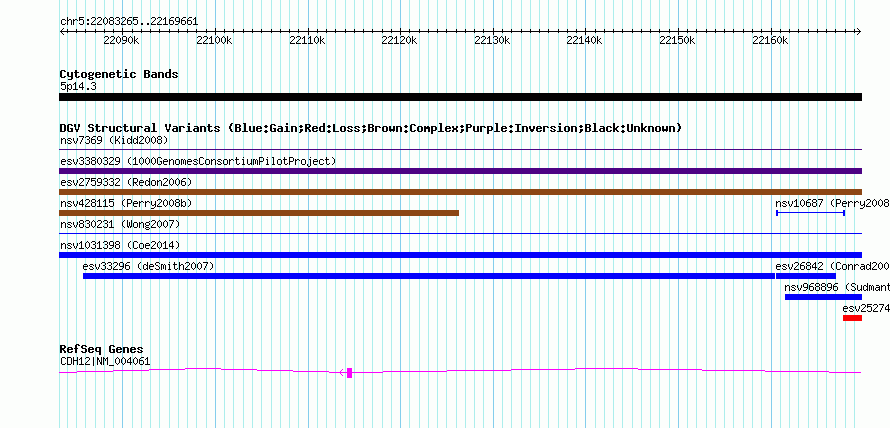Viewport: 890px width, 428px height.
Task: Select the blue esv26842 gain bar
Action: (x=805, y=276)
